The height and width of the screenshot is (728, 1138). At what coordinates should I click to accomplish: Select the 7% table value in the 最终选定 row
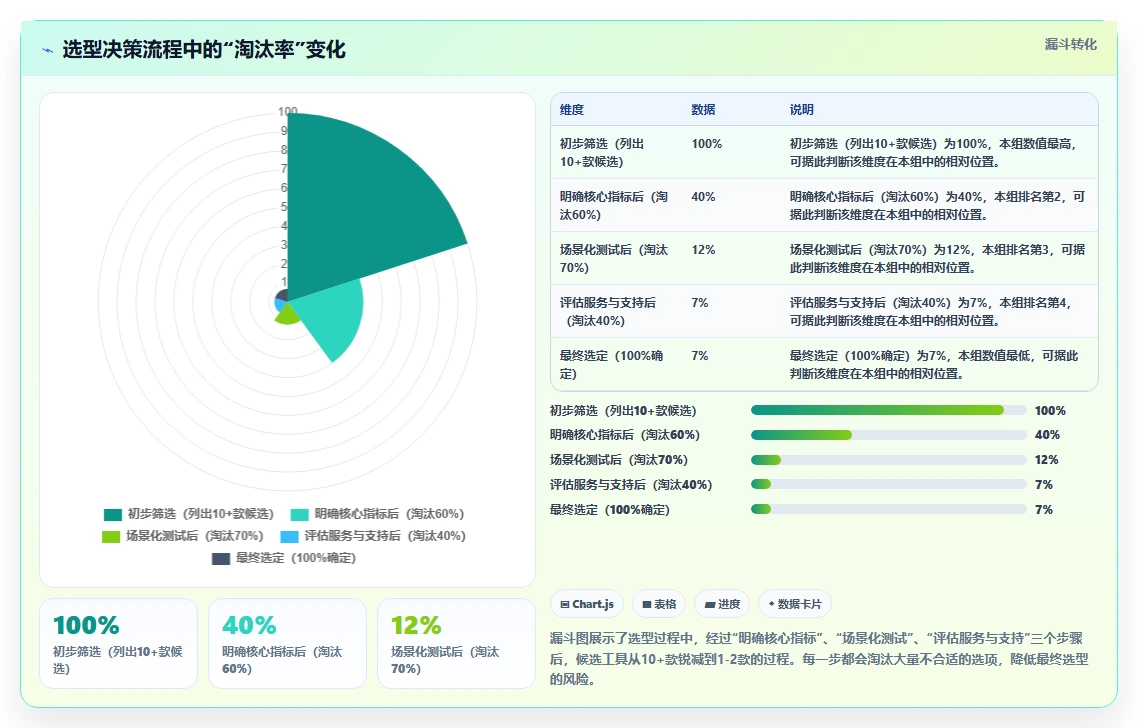point(700,356)
